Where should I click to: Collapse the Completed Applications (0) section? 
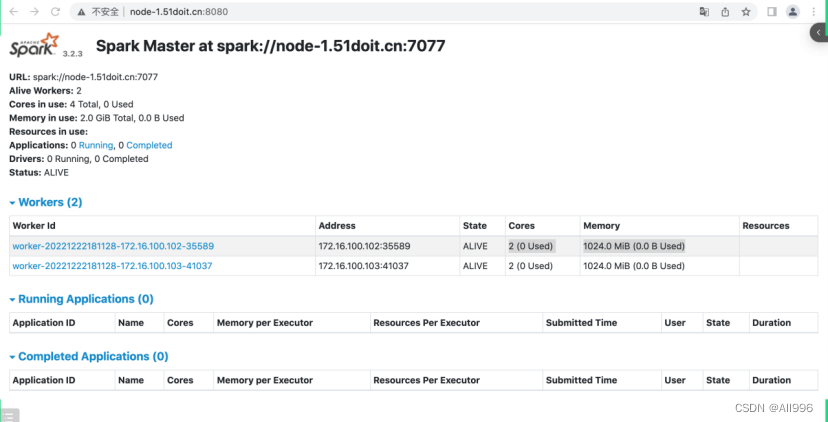(x=89, y=357)
